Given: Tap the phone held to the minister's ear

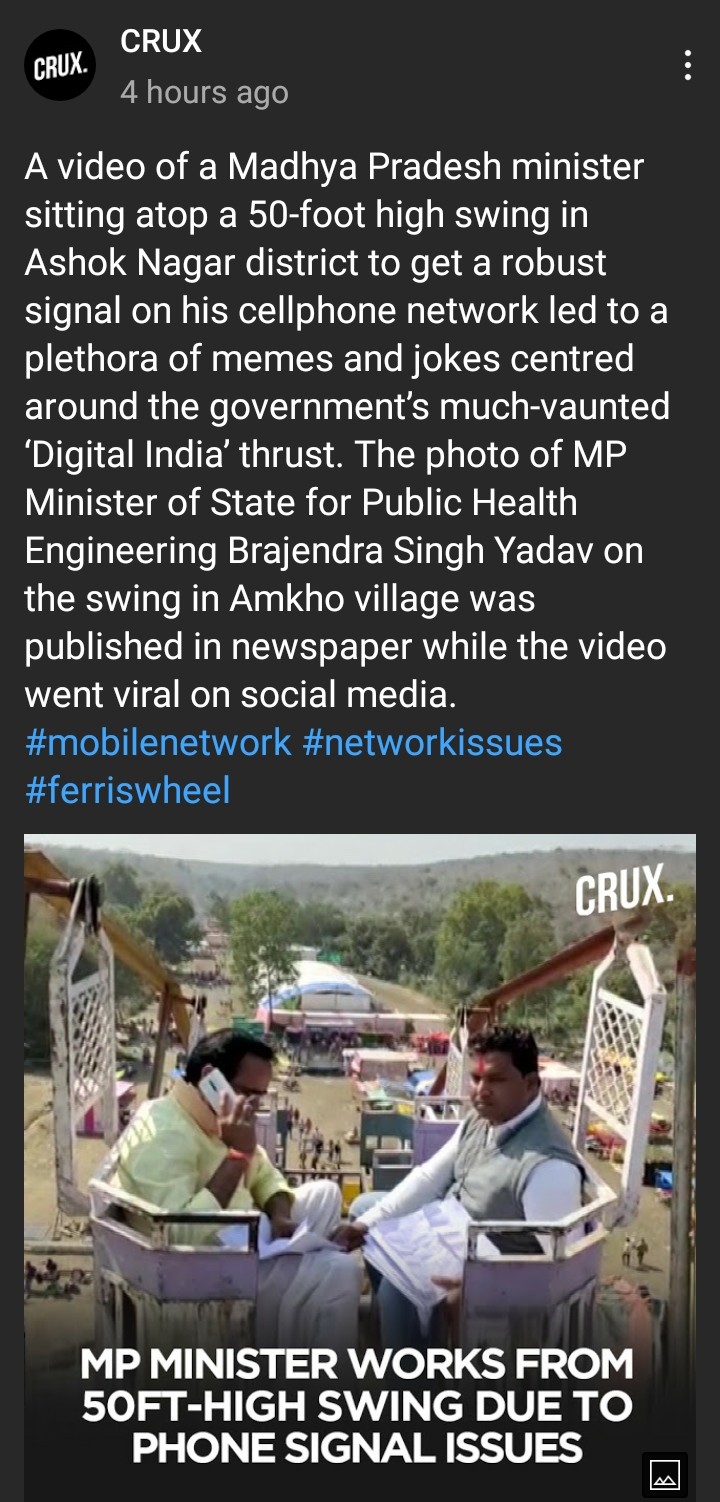Looking at the screenshot, I should [217, 1091].
